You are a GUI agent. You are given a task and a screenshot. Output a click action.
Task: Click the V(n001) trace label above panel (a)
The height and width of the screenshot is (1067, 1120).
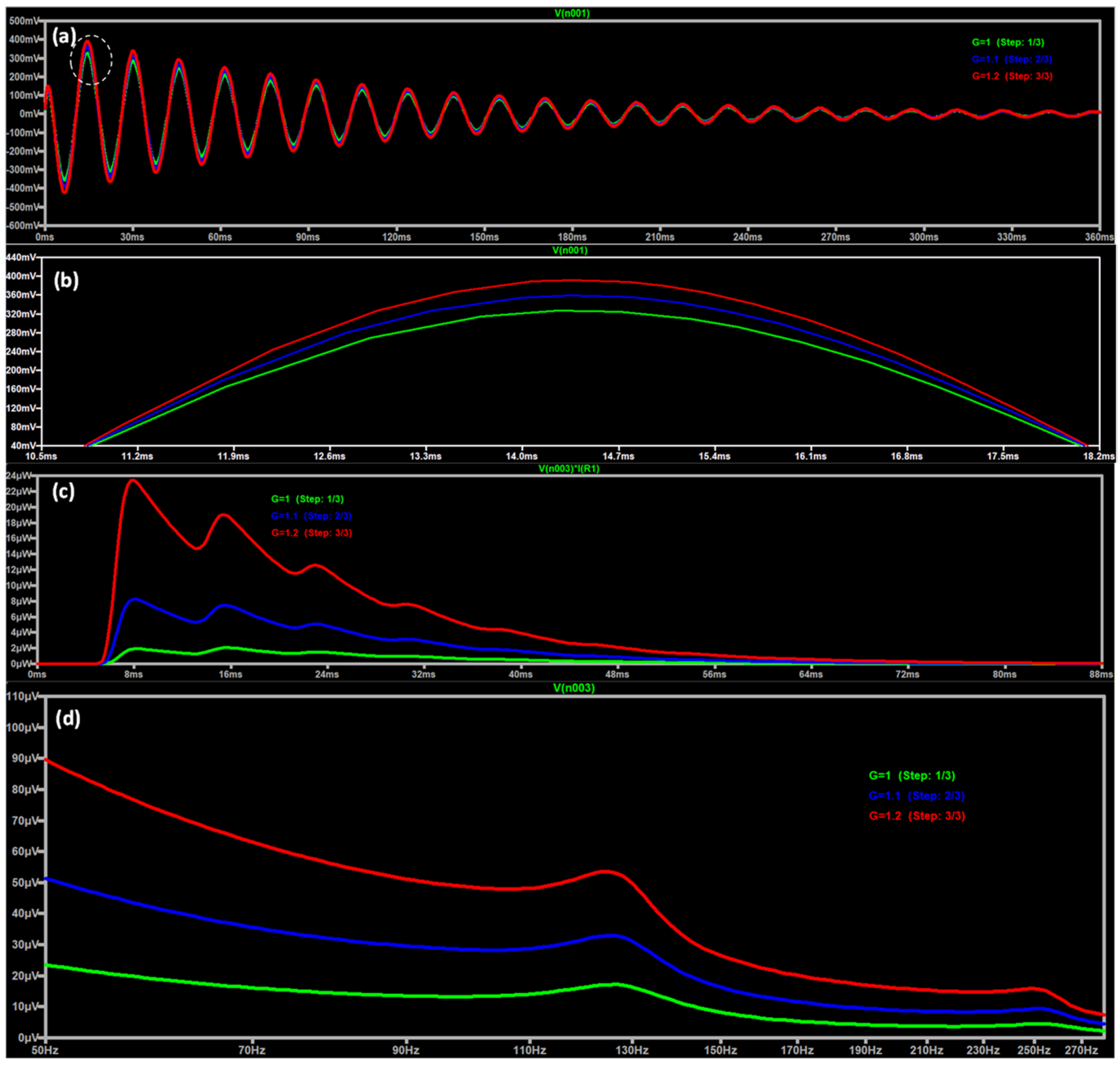(572, 13)
